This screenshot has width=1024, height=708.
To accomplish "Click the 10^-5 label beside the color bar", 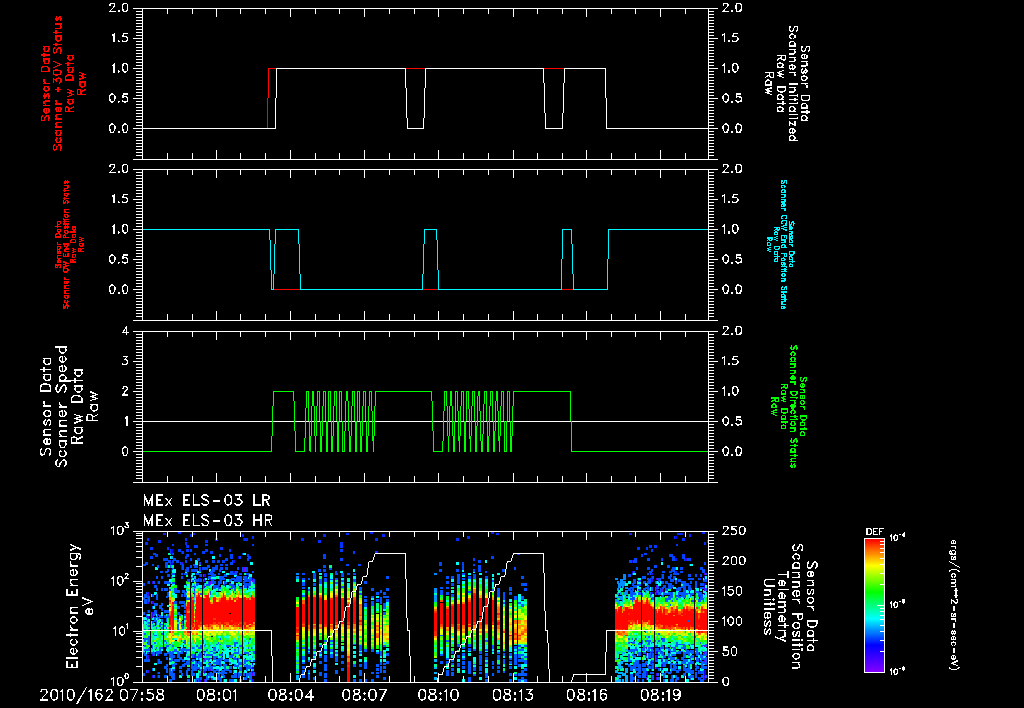I will coord(897,605).
